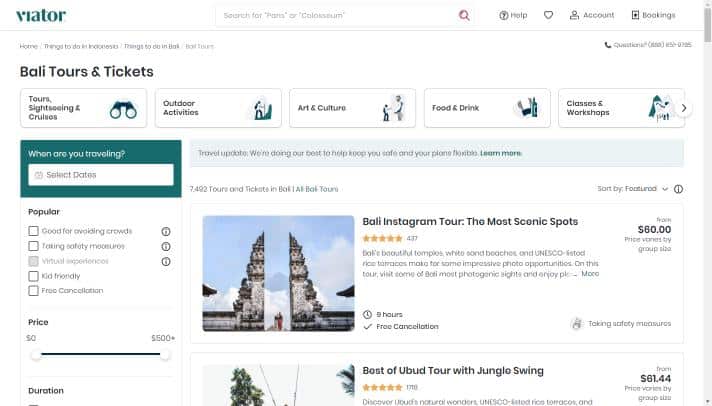This screenshot has height=406, width=712.
Task: Open the wishlist heart icon
Action: coord(548,15)
